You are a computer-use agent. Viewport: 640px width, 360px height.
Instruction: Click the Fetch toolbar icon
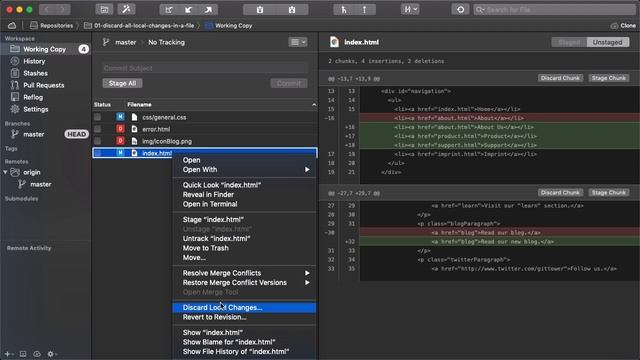169,9
